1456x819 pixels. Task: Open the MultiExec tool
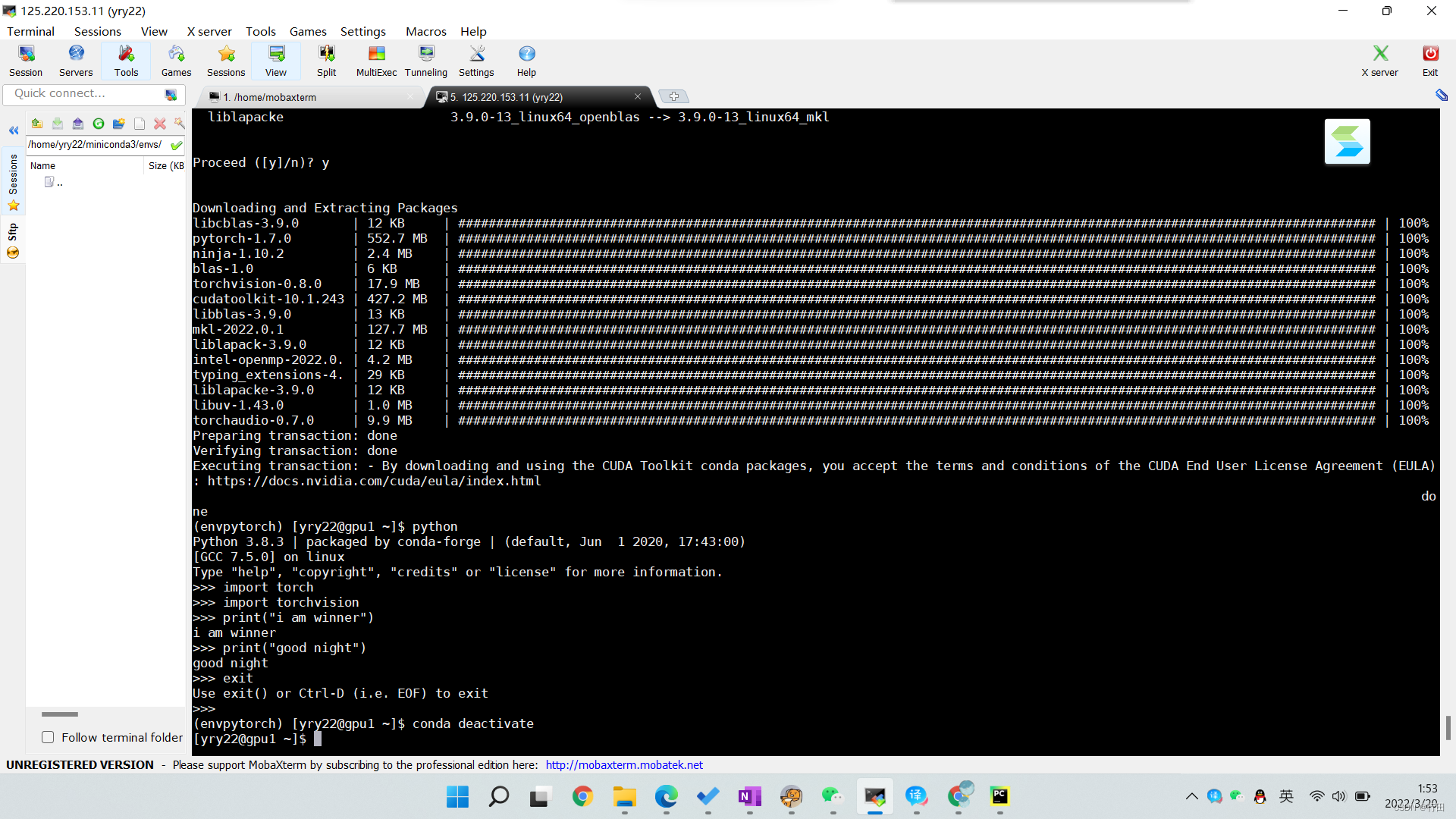point(375,61)
